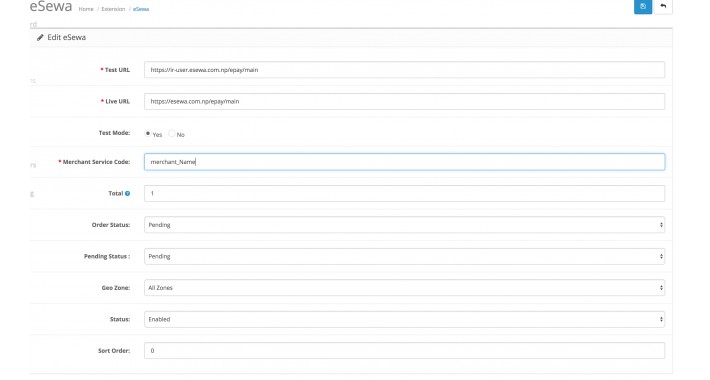Click the pencil icon beside Edit eSewa
The height and width of the screenshot is (380, 710).
(40, 38)
